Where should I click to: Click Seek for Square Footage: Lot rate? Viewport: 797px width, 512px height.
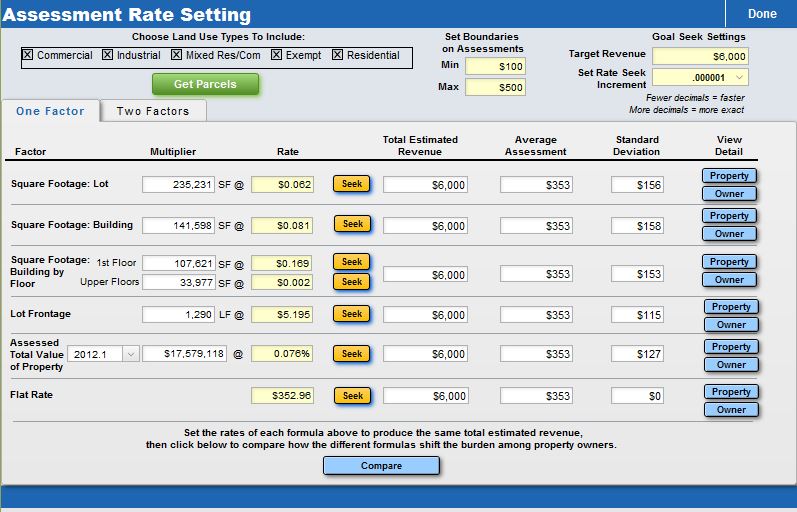[x=352, y=184]
